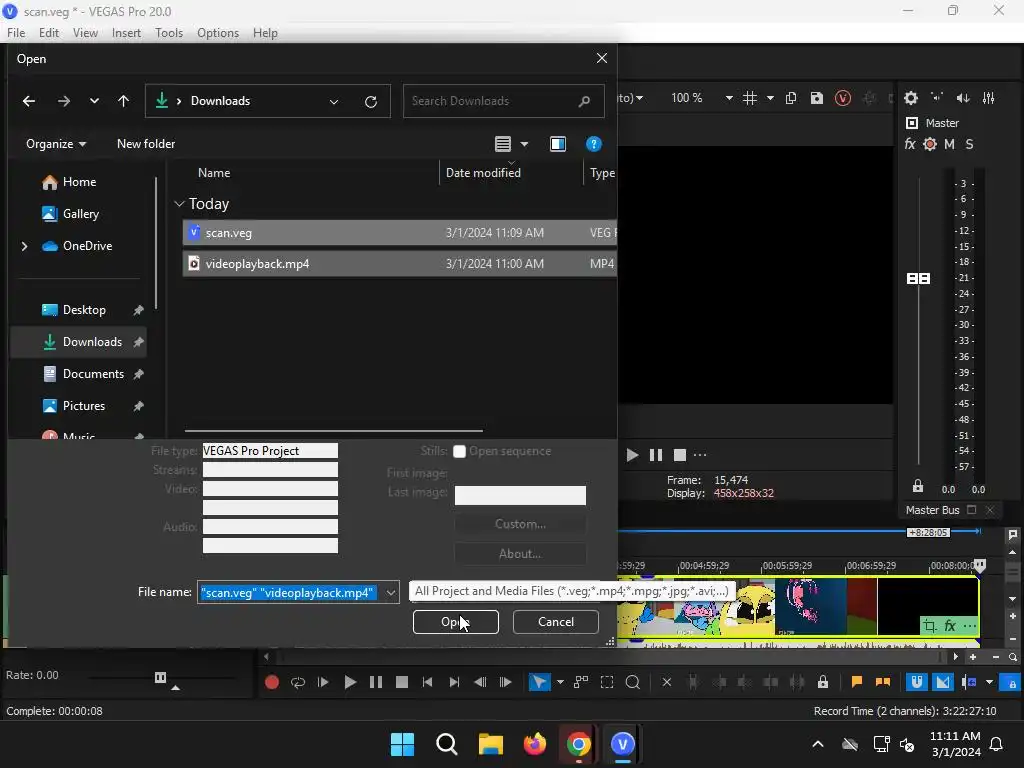This screenshot has width=1024, height=768.
Task: Collapse the Today group
Action: [x=180, y=204]
